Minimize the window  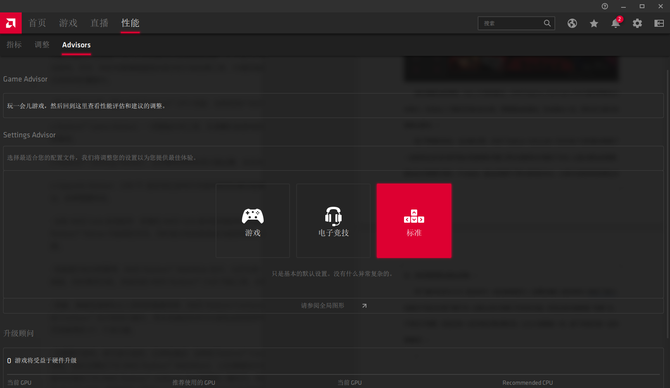coord(623,6)
